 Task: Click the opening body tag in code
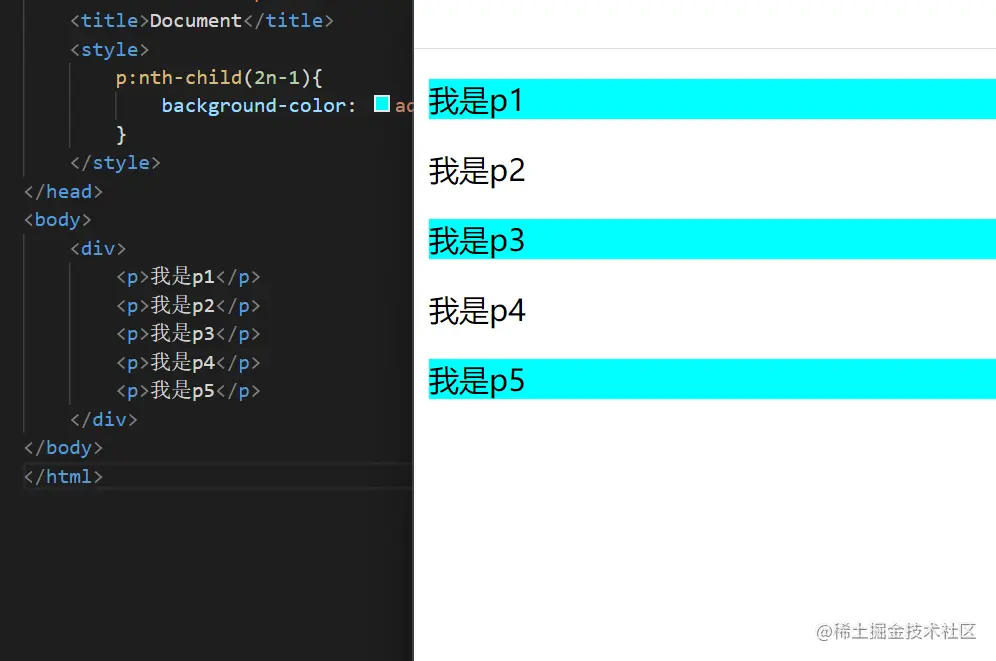(x=57, y=219)
